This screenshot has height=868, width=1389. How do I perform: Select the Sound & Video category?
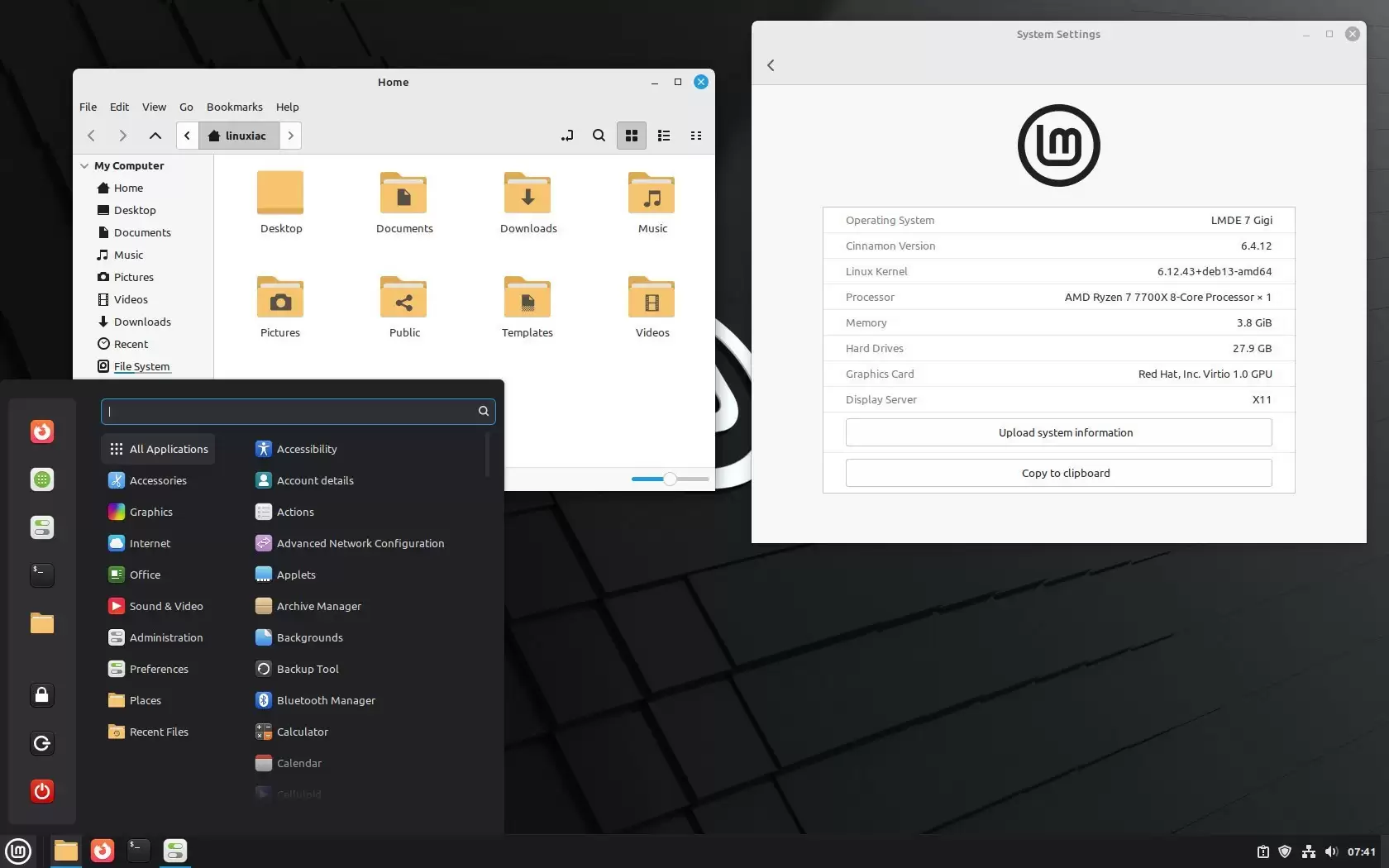[x=166, y=606]
